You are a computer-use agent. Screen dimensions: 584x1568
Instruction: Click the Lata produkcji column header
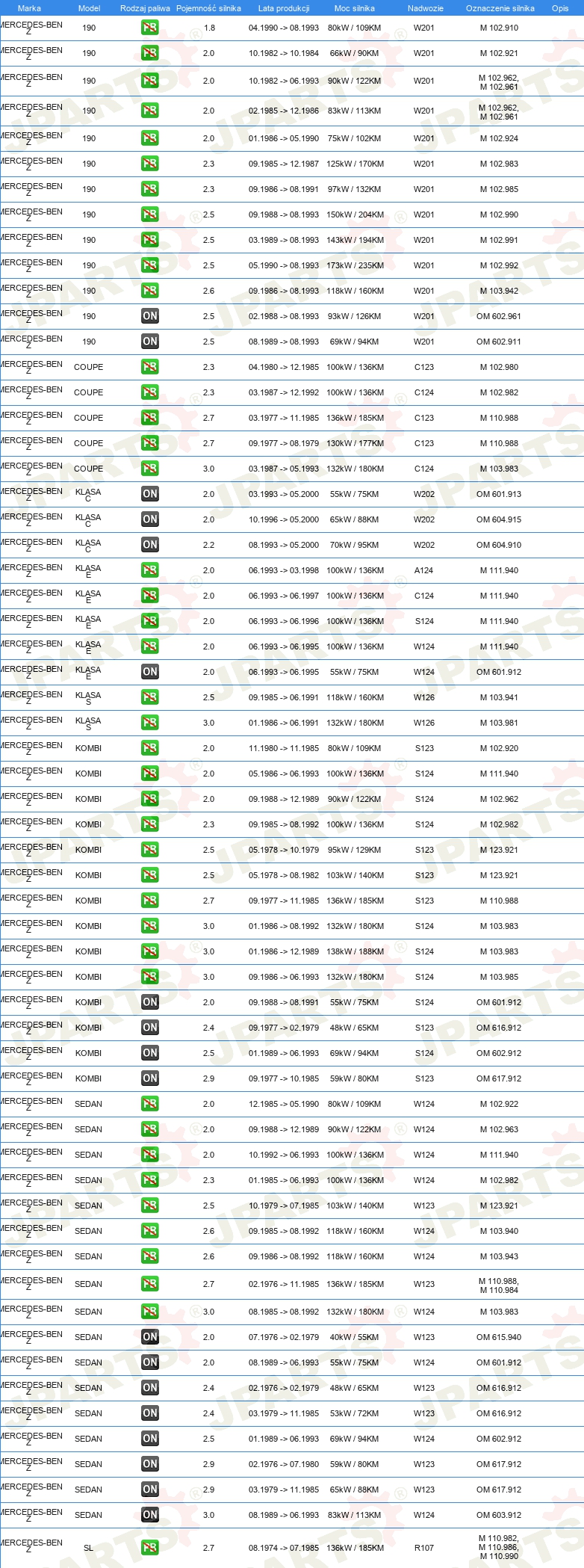click(x=284, y=8)
